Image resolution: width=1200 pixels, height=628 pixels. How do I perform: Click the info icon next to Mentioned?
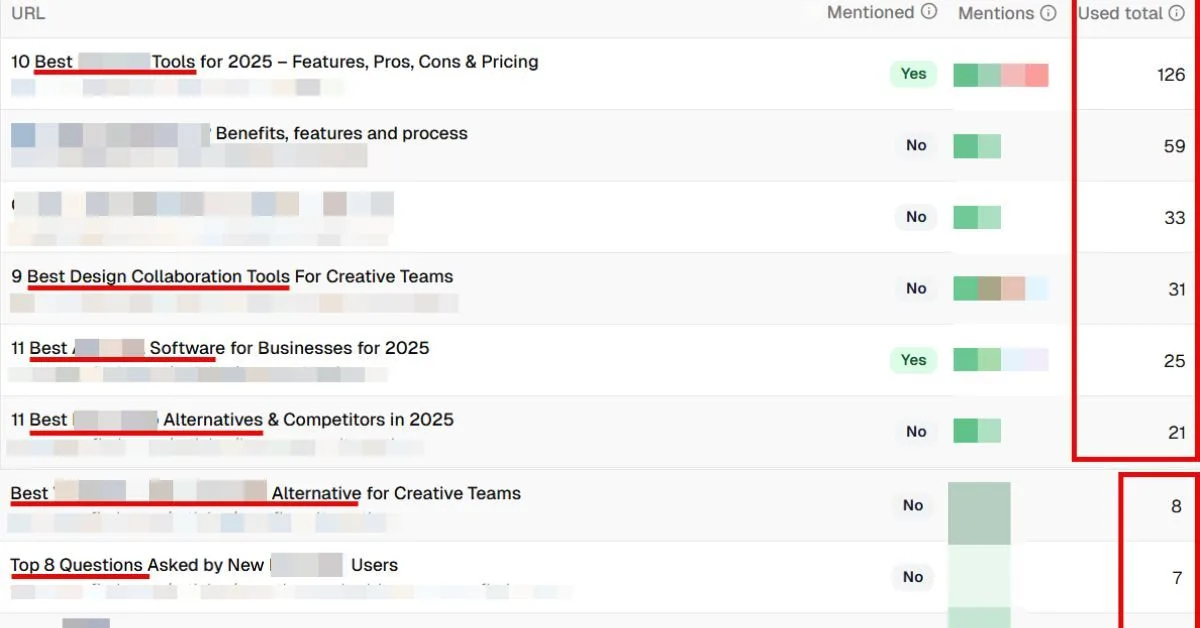tap(929, 12)
